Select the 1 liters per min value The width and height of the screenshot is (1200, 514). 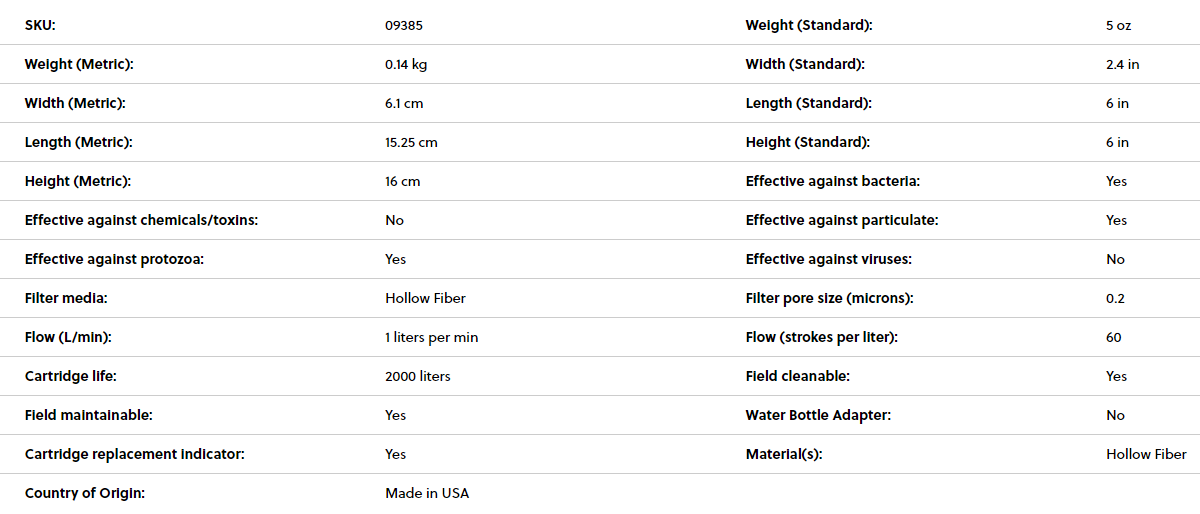pyautogui.click(x=431, y=337)
